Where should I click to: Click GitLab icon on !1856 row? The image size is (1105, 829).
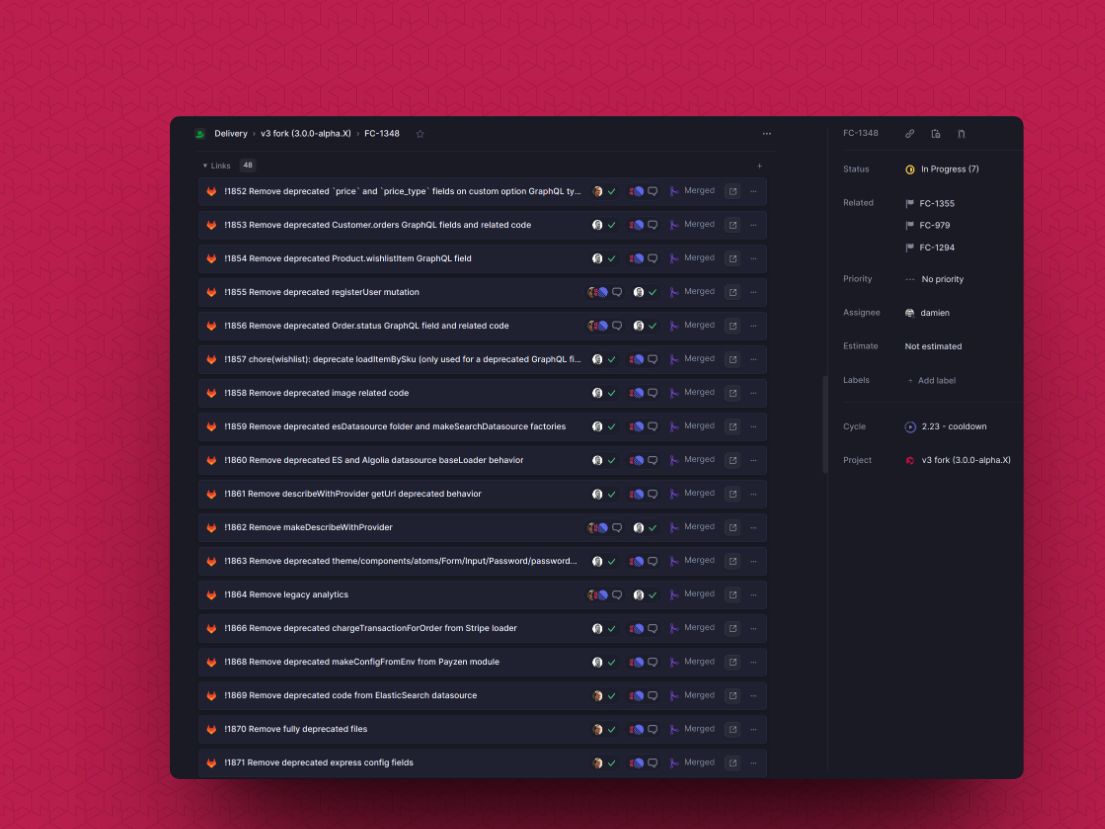[211, 326]
